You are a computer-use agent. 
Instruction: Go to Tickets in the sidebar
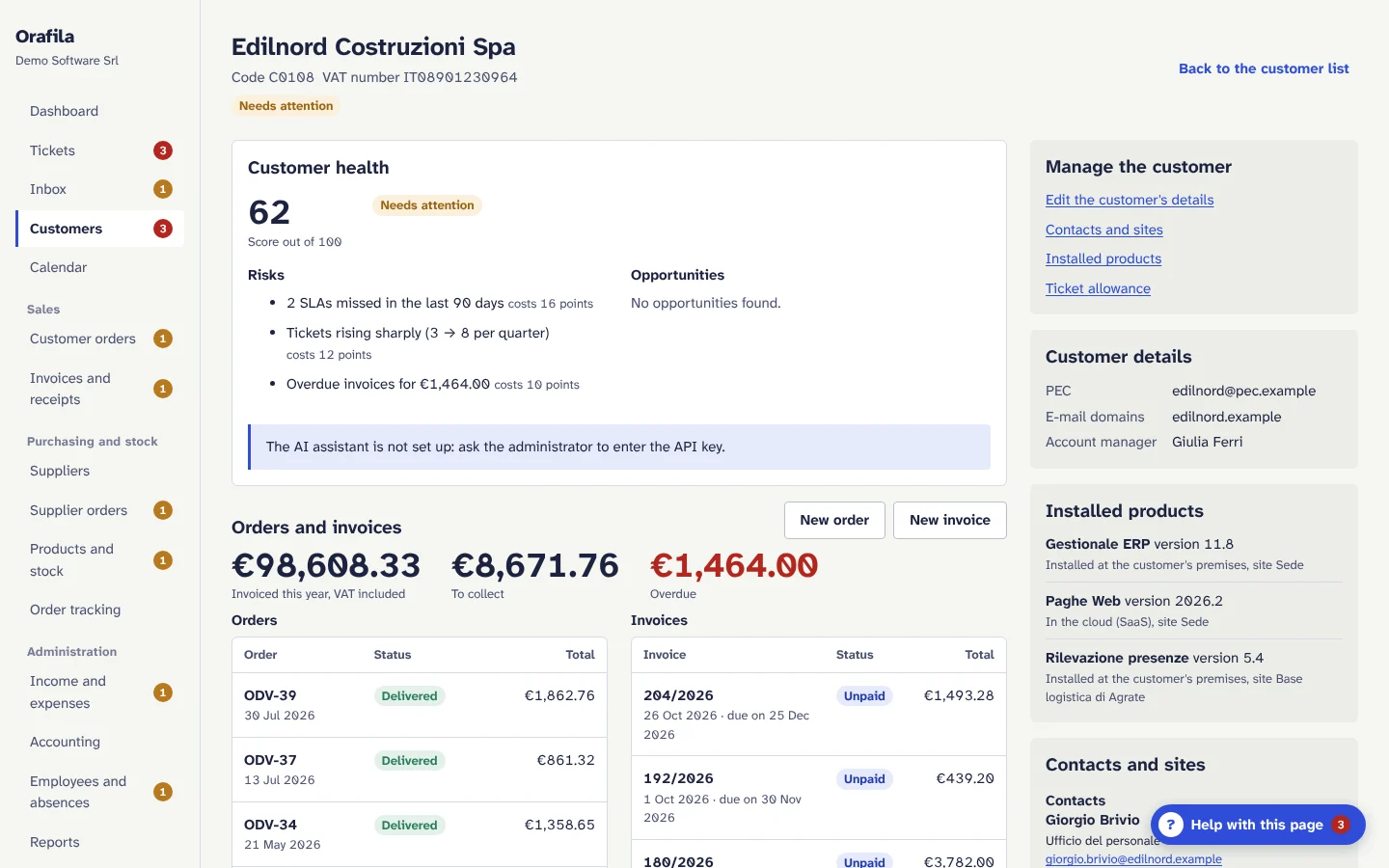[x=99, y=150]
